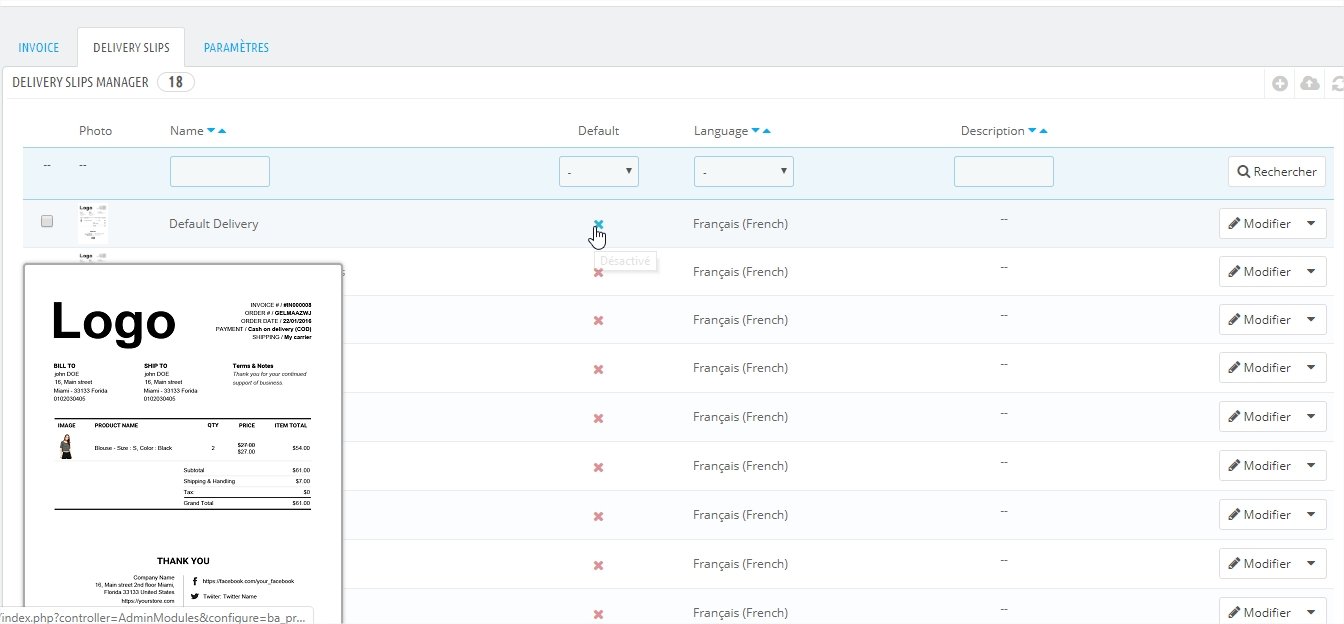The width and height of the screenshot is (1344, 624).
Task: Open the Default Delivery template thumbnail
Action: point(93,224)
